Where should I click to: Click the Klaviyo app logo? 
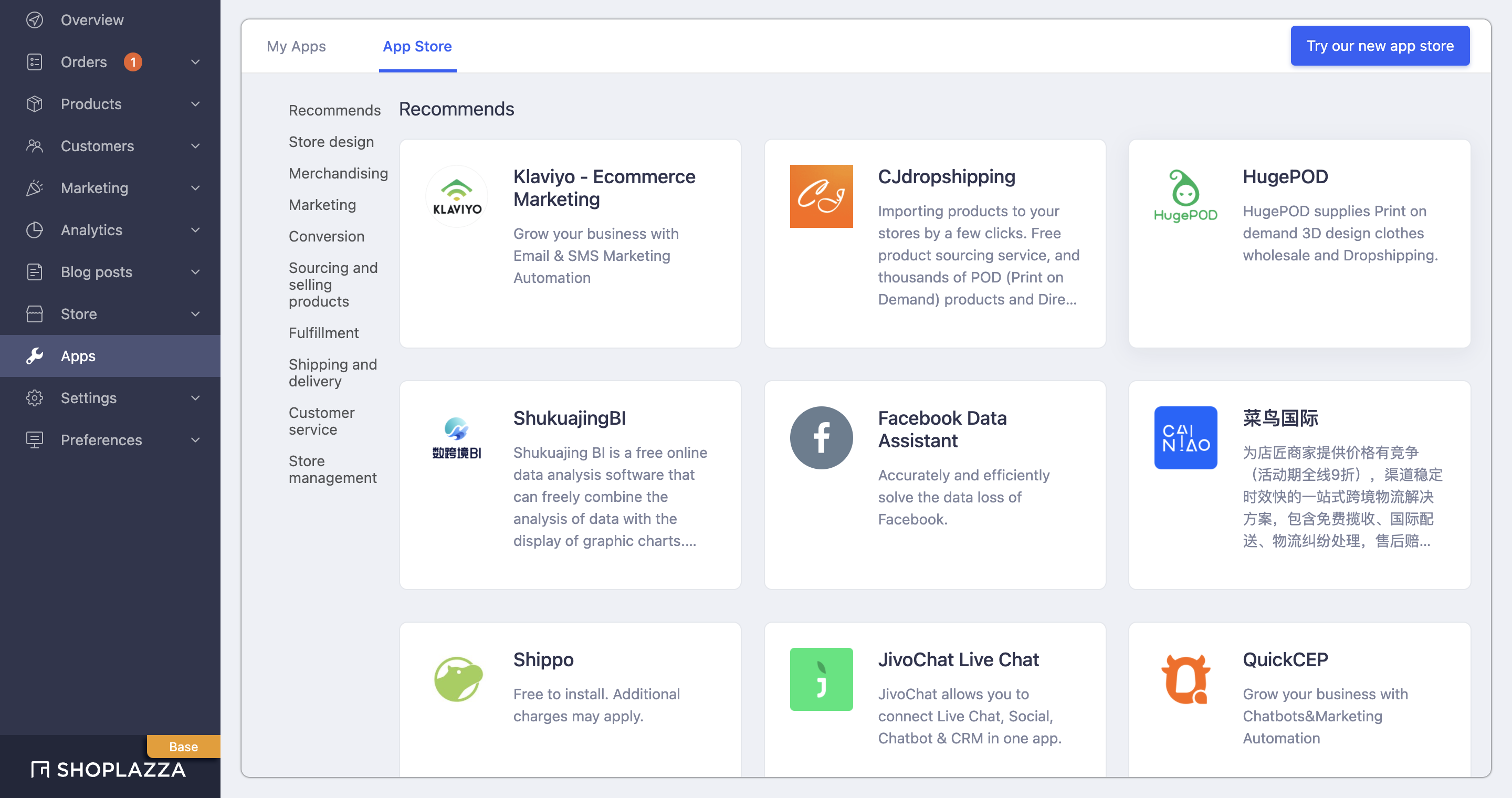[x=457, y=196]
